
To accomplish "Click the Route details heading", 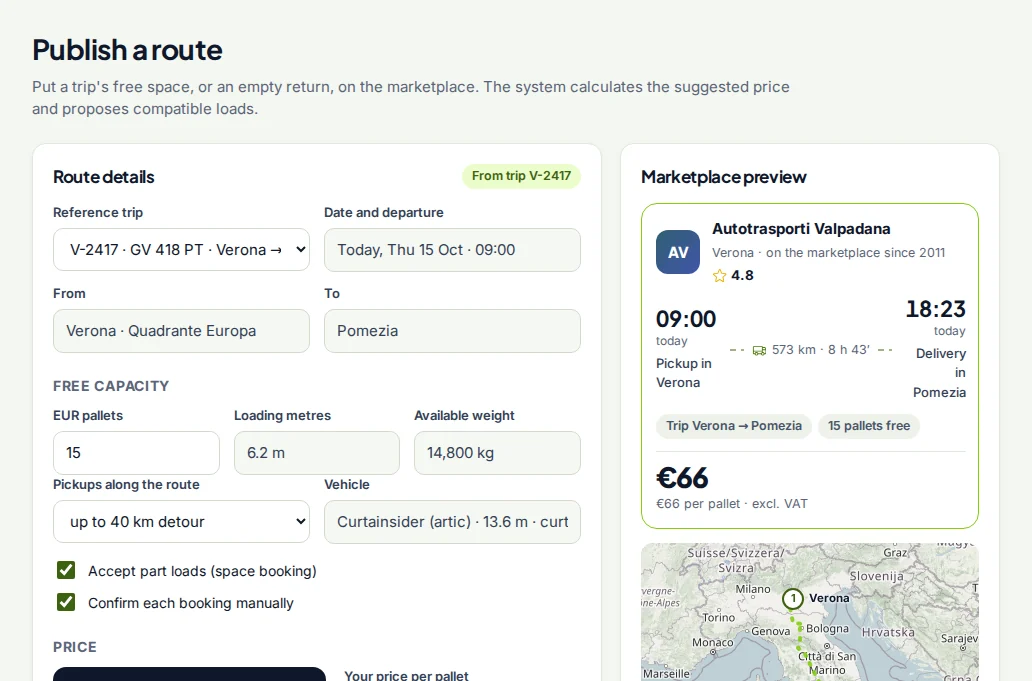I will tap(103, 177).
